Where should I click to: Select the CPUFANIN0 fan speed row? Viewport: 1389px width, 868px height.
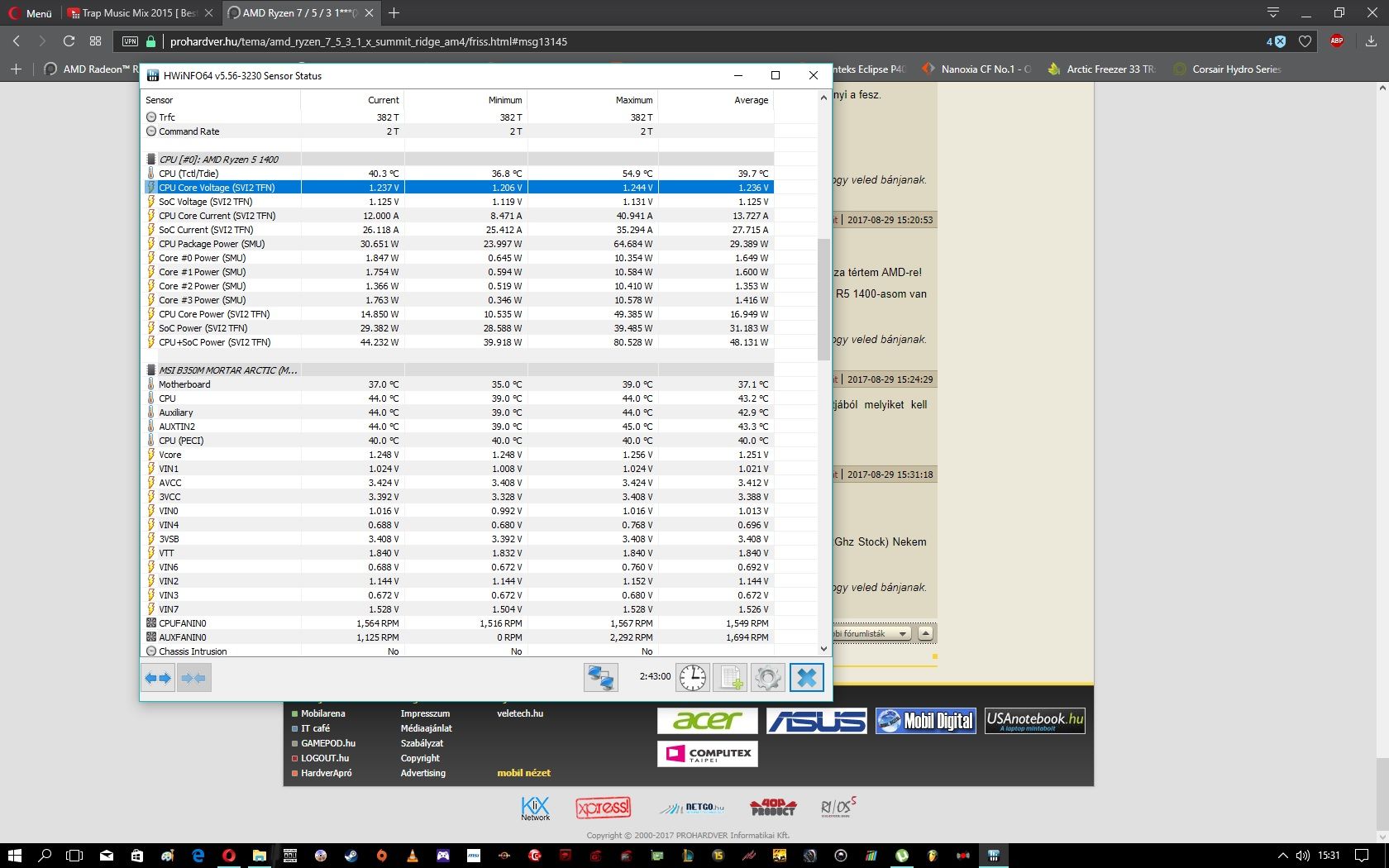click(x=459, y=623)
